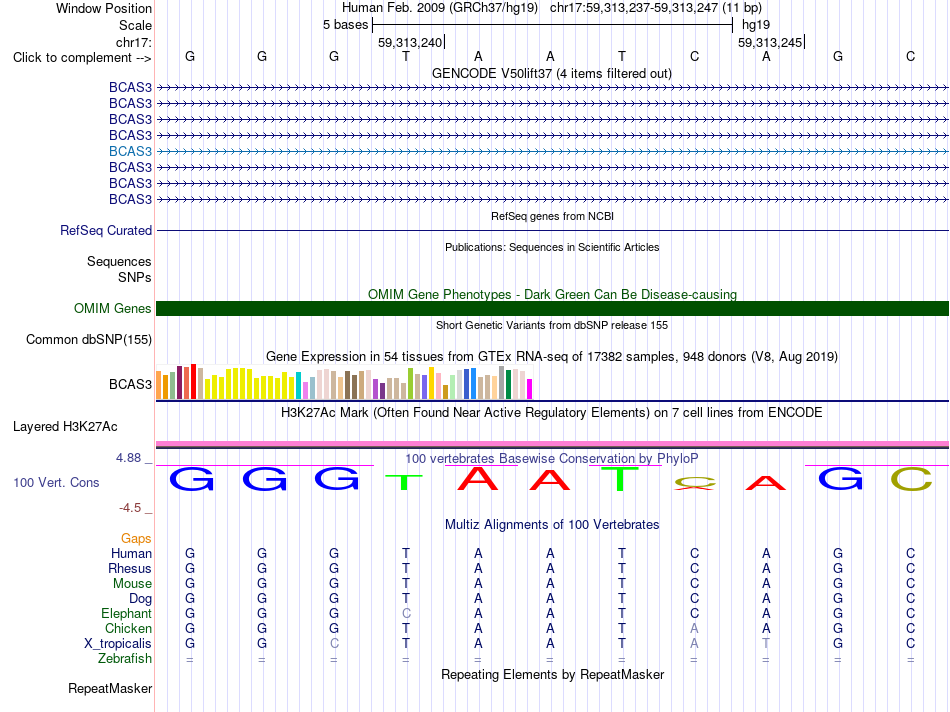This screenshot has width=950, height=712.
Task: Click the light A mismatch in Chicken row
Action: click(x=694, y=628)
